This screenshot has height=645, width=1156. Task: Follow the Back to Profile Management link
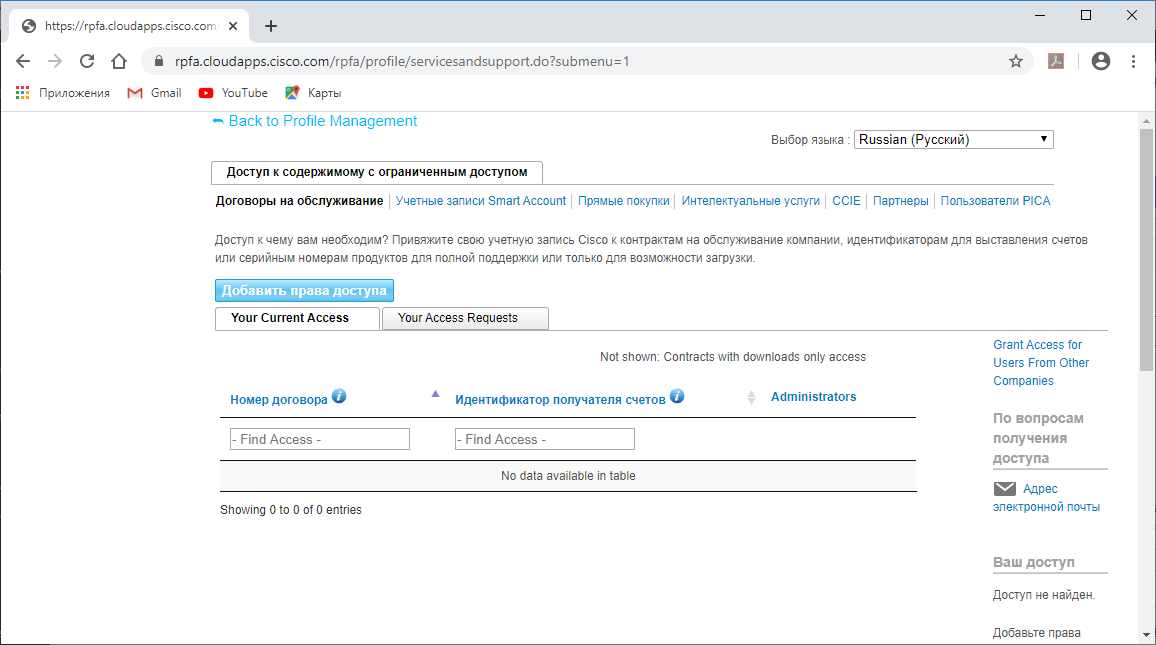coord(323,121)
